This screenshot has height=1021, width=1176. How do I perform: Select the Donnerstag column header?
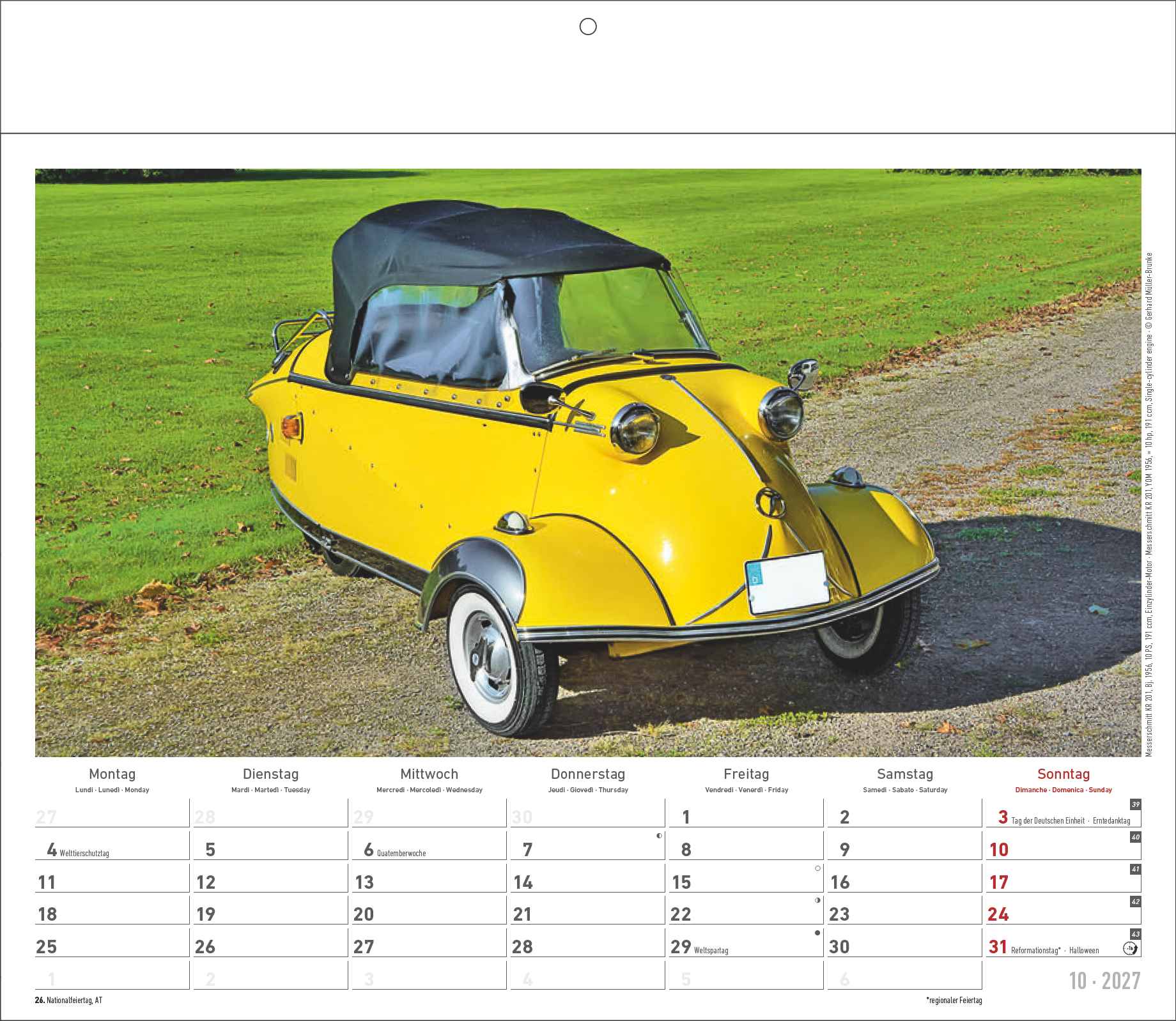point(588,774)
